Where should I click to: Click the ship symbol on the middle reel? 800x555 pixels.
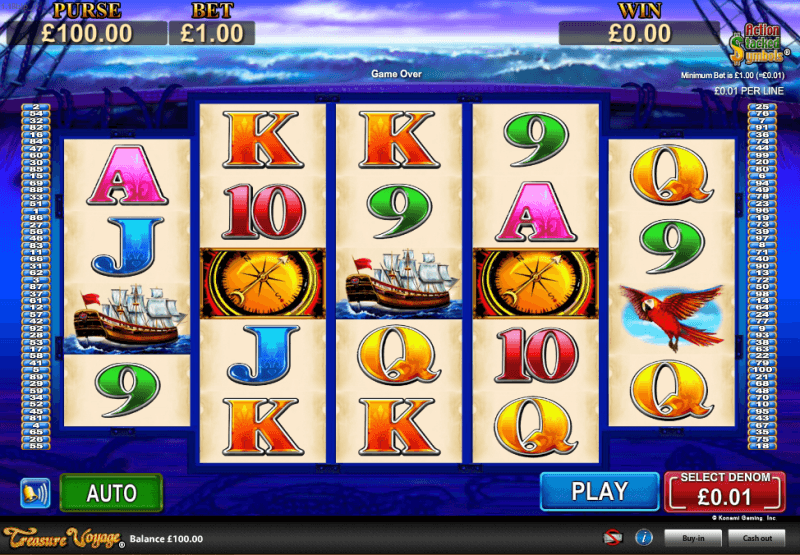(399, 283)
